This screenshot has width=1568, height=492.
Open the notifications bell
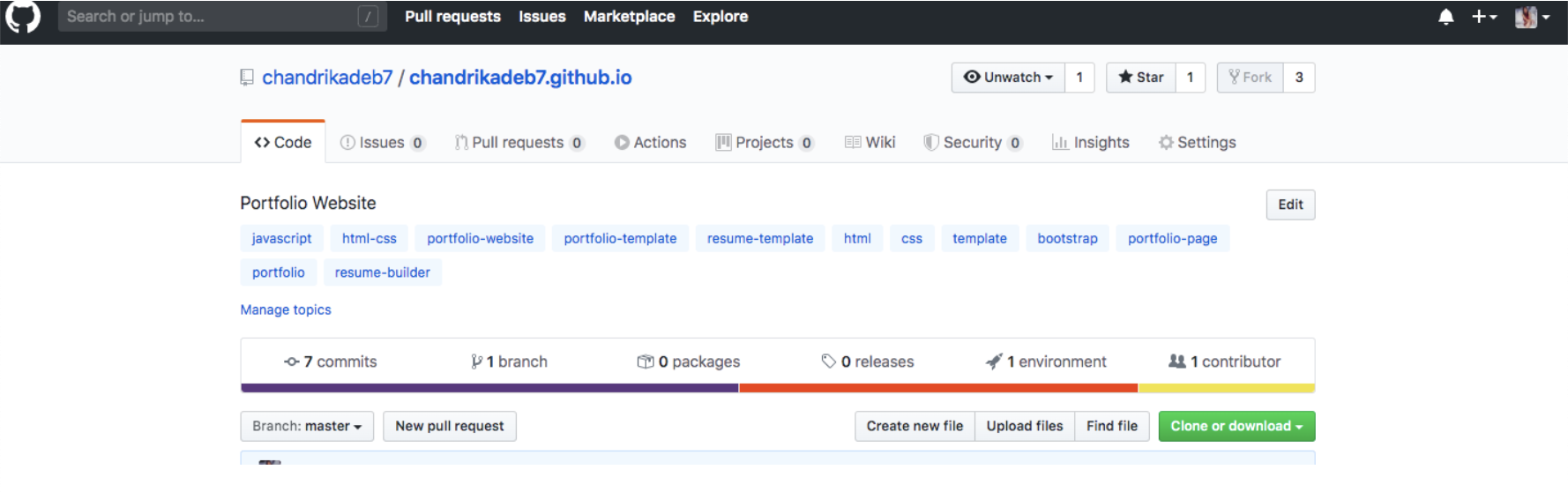click(x=1446, y=17)
